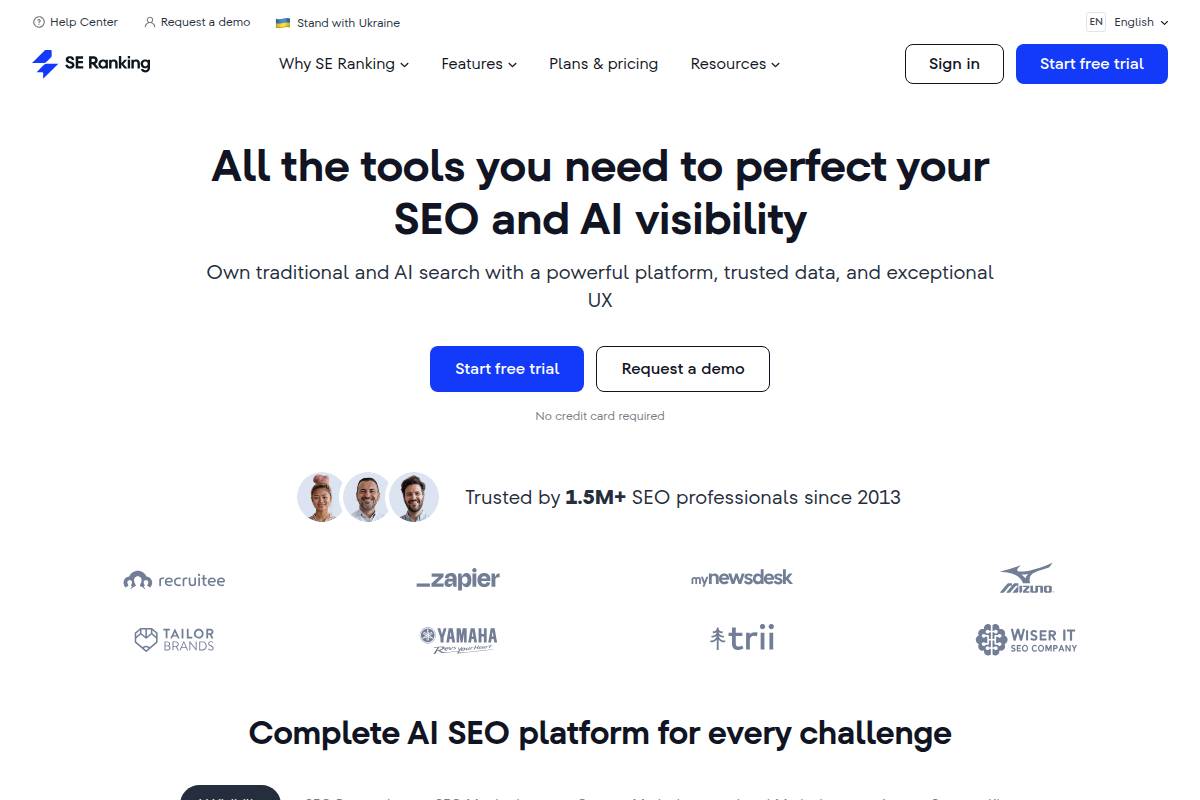Click the hero Start free trial button
This screenshot has width=1200, height=800.
[x=507, y=369]
